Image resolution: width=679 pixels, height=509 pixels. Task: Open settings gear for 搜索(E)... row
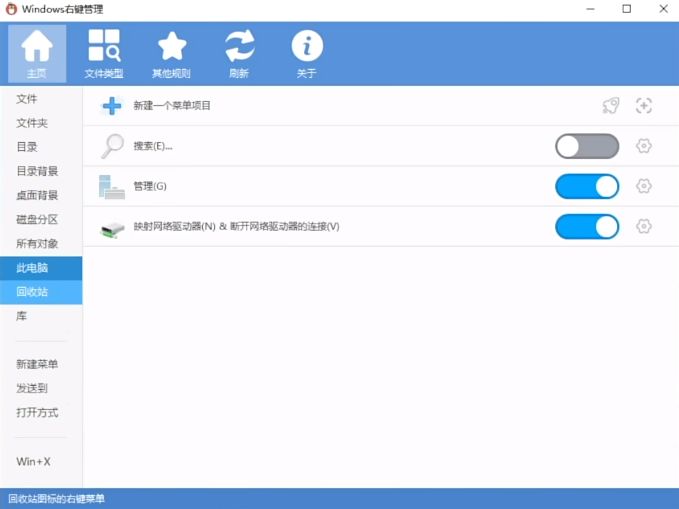click(644, 146)
